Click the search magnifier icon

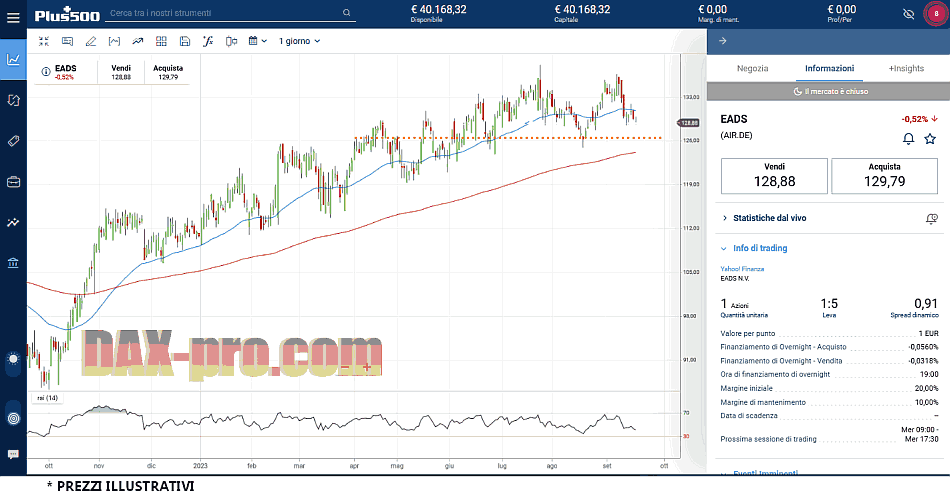[x=347, y=13]
